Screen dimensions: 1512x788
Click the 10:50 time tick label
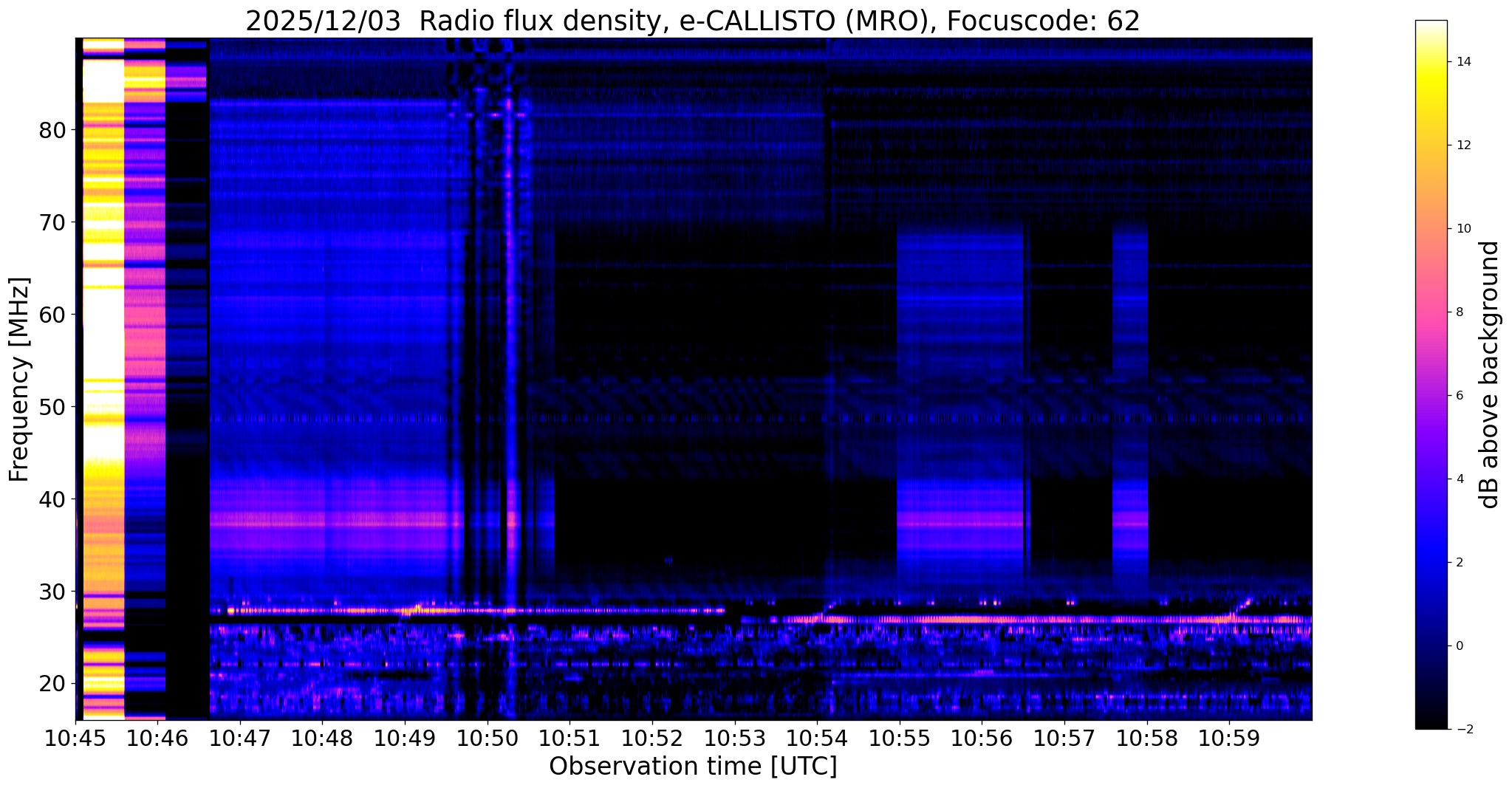488,739
